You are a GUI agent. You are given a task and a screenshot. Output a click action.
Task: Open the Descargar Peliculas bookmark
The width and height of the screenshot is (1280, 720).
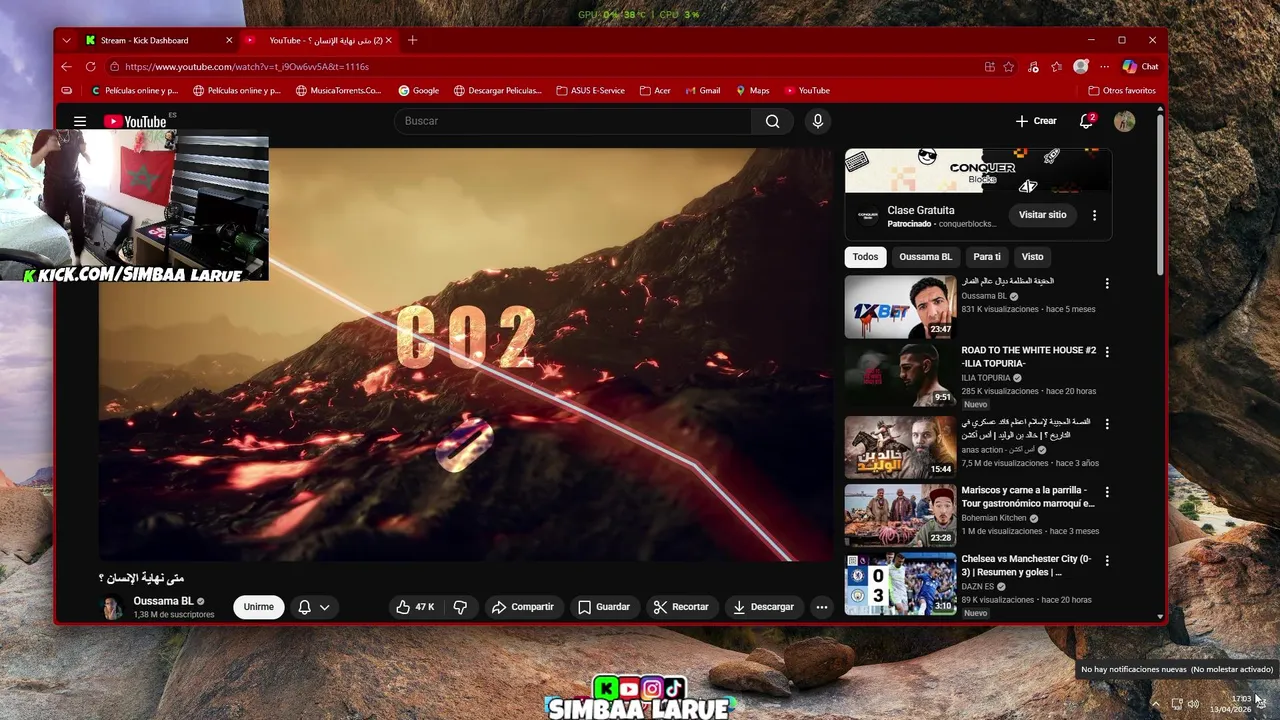[498, 90]
